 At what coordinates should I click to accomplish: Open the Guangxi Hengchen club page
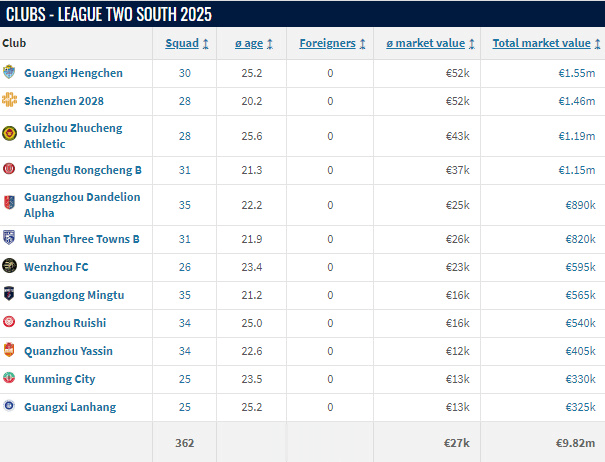click(x=73, y=73)
